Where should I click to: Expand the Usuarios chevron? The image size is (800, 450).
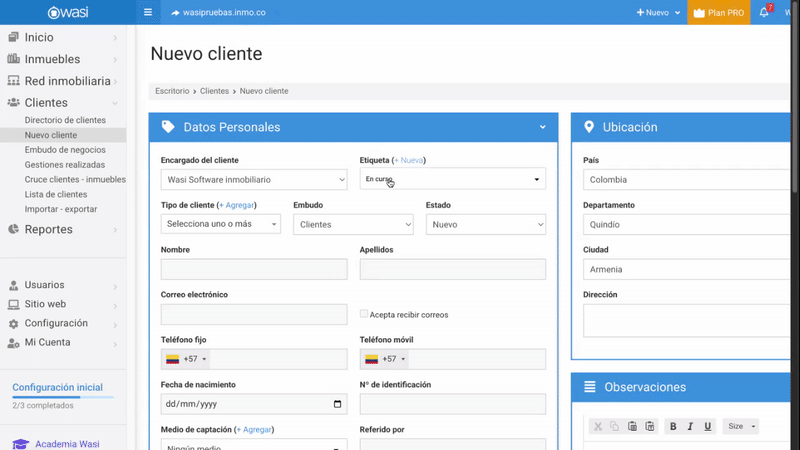(x=115, y=287)
